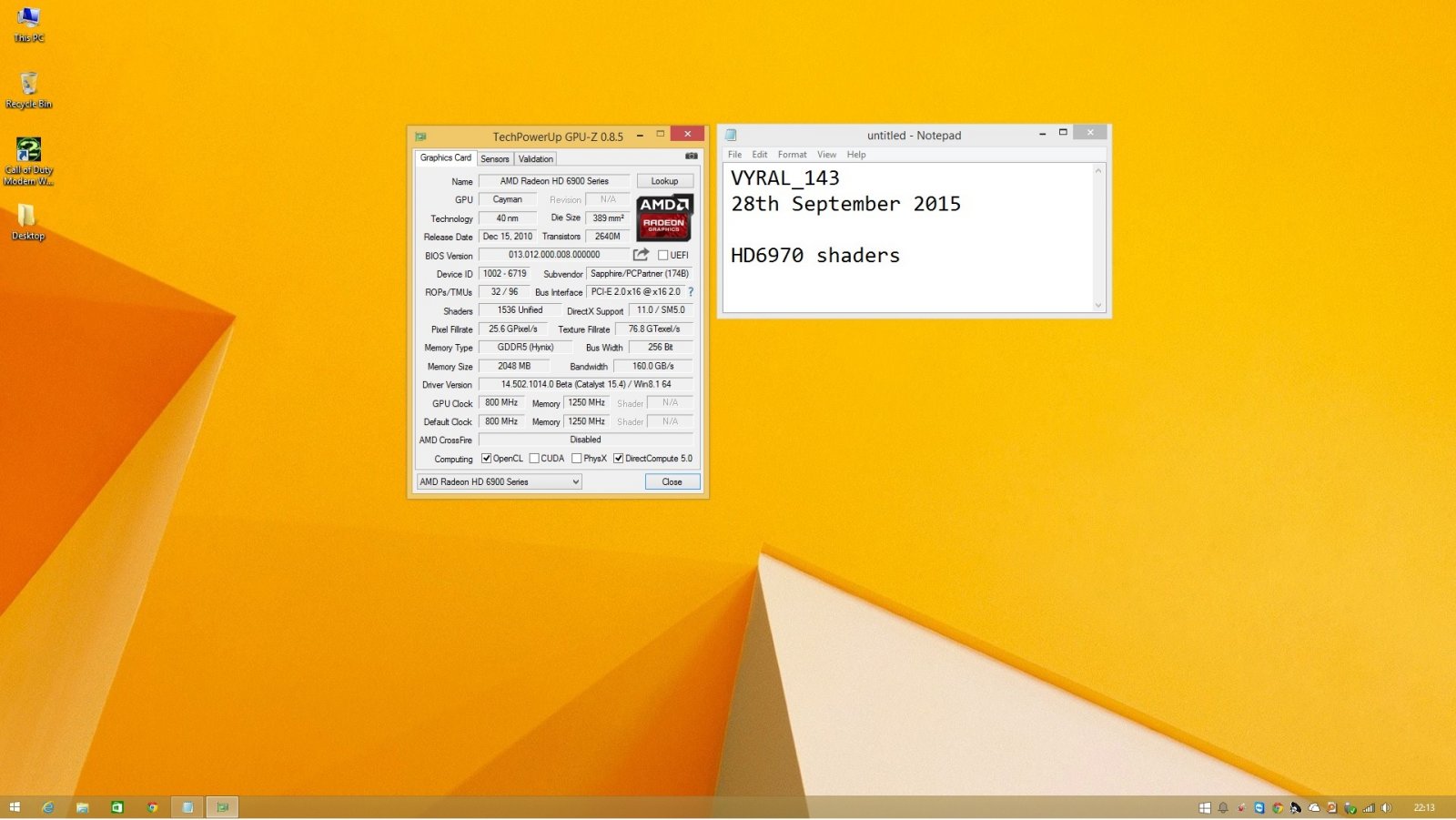Click the TeamViewer tray icon

click(1259, 807)
